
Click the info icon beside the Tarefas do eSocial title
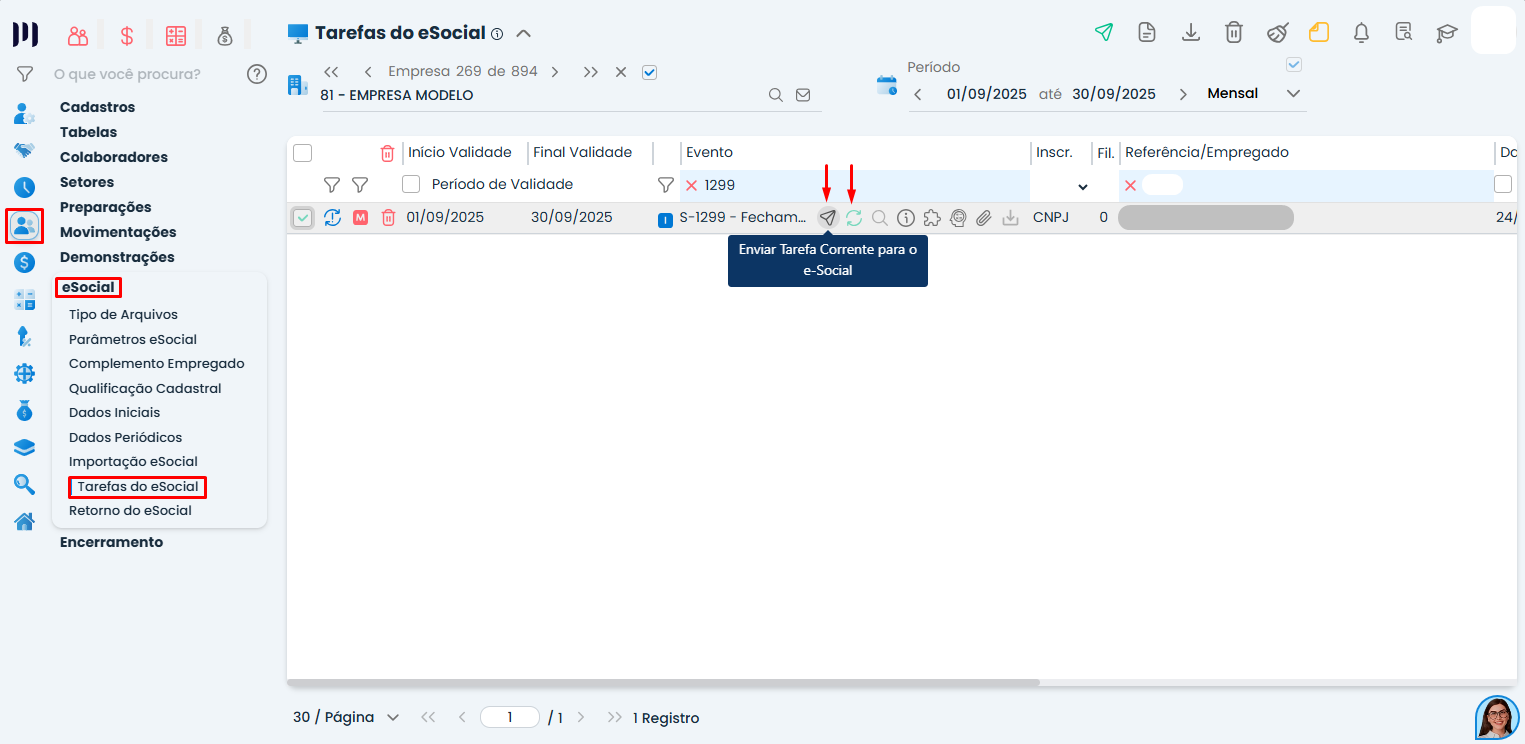497,34
